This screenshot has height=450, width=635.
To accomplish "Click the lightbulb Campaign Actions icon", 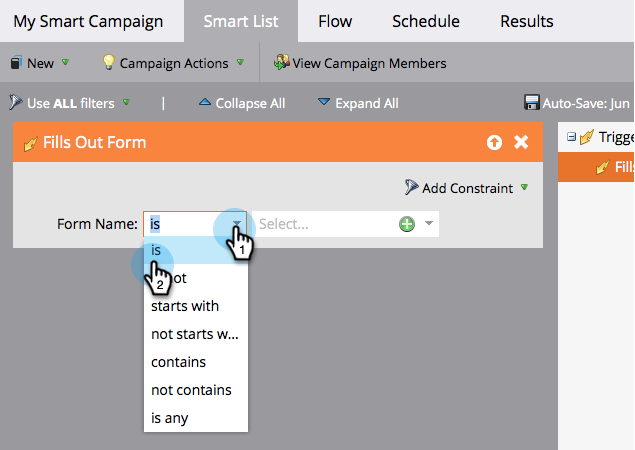I will click(109, 63).
